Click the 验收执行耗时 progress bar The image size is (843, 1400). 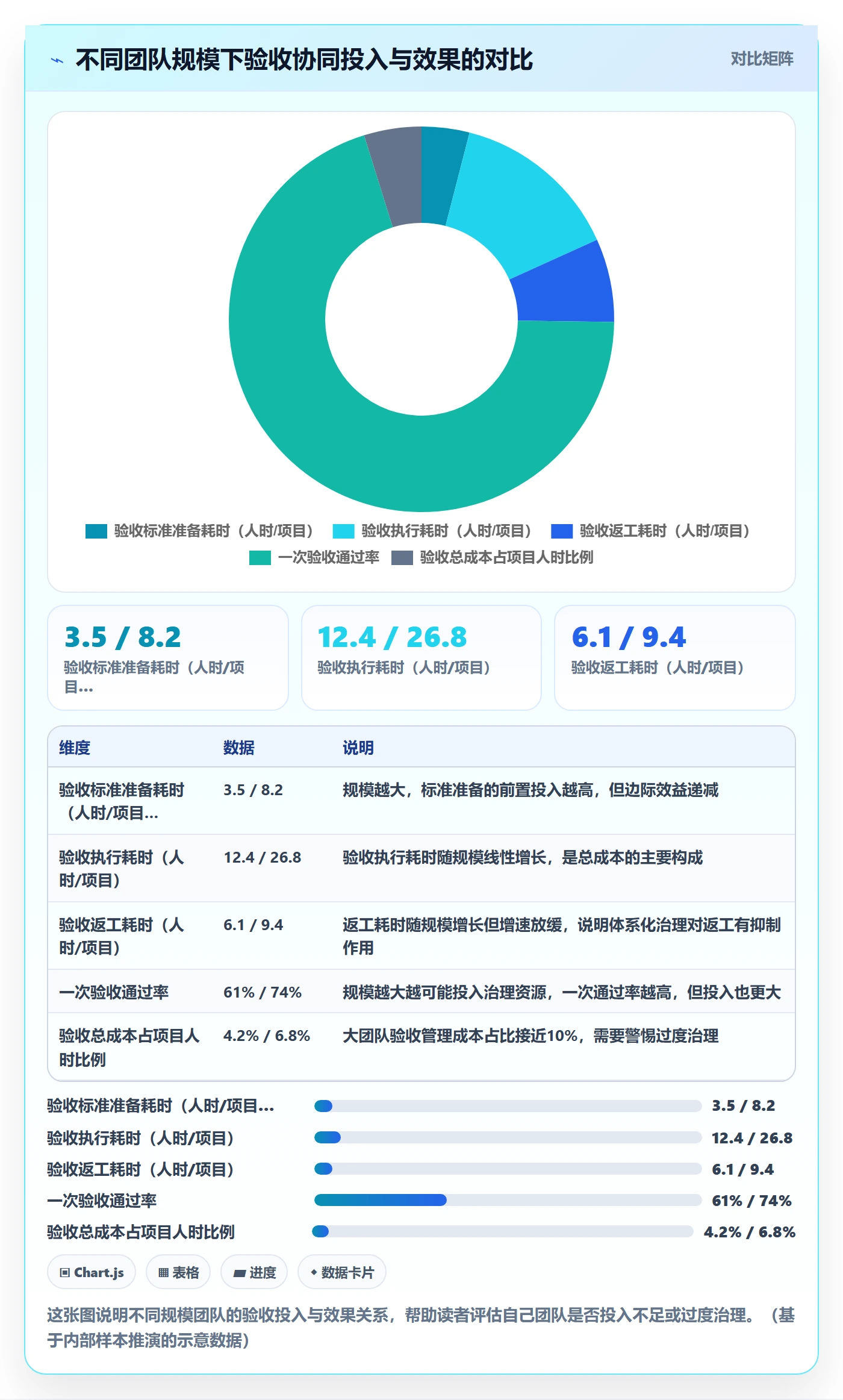508,1137
